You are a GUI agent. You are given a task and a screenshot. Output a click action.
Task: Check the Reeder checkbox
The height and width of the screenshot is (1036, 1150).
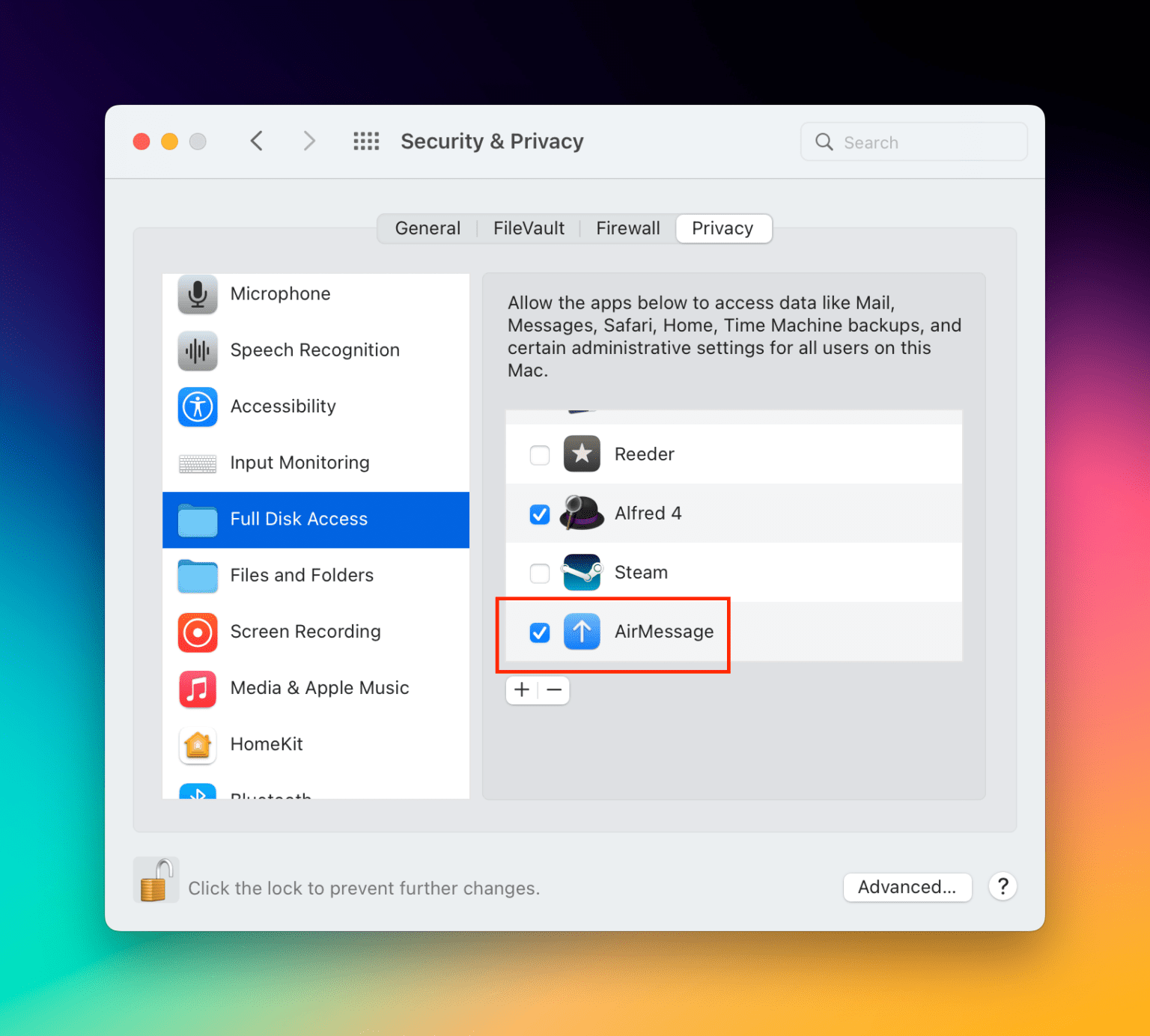pos(539,454)
